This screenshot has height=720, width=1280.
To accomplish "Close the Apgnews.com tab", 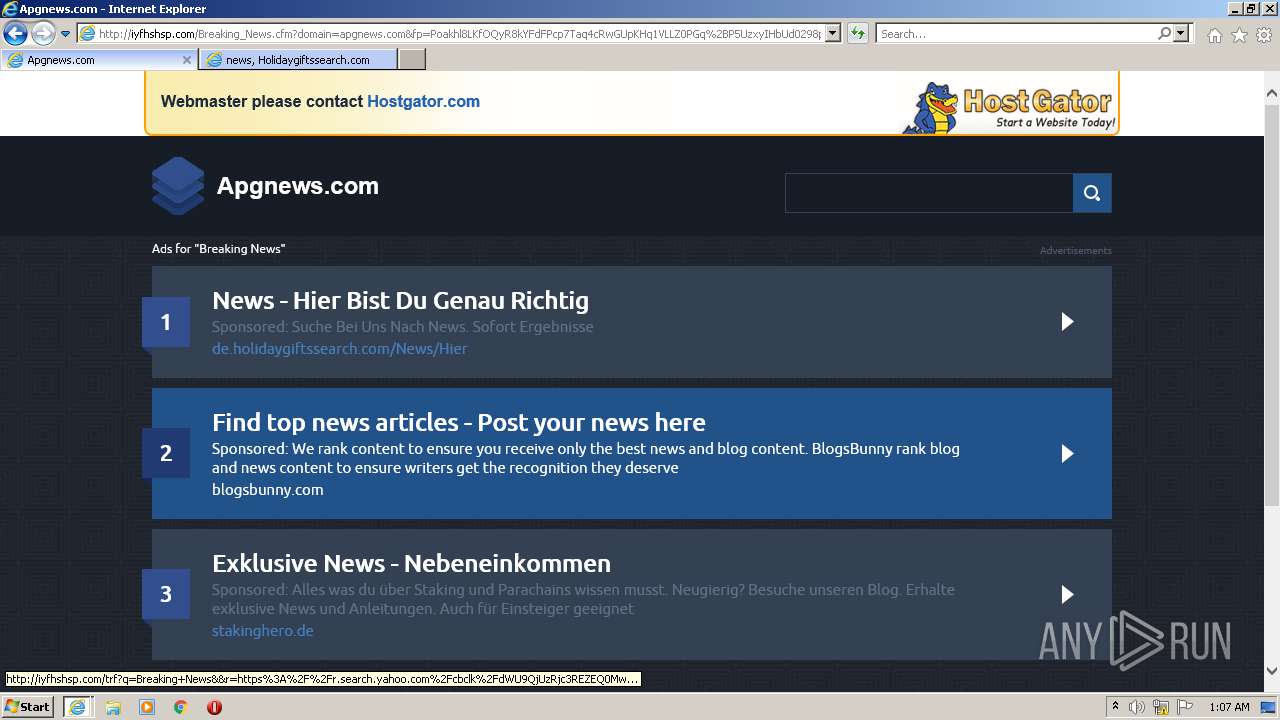I will coord(186,60).
